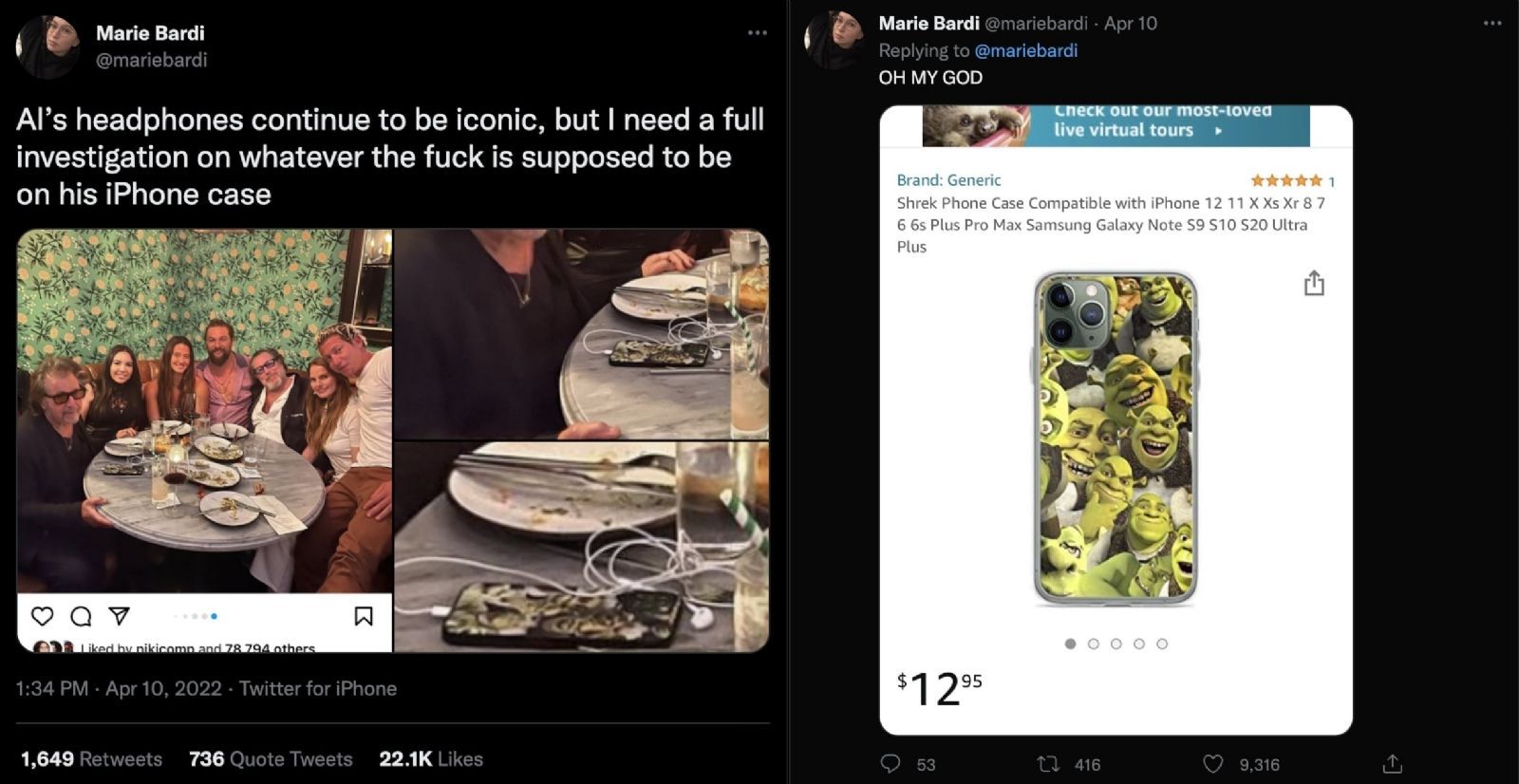Toggle the Instagram bookmark save icon
Viewport: 1519px width, 784px height.
[x=363, y=617]
